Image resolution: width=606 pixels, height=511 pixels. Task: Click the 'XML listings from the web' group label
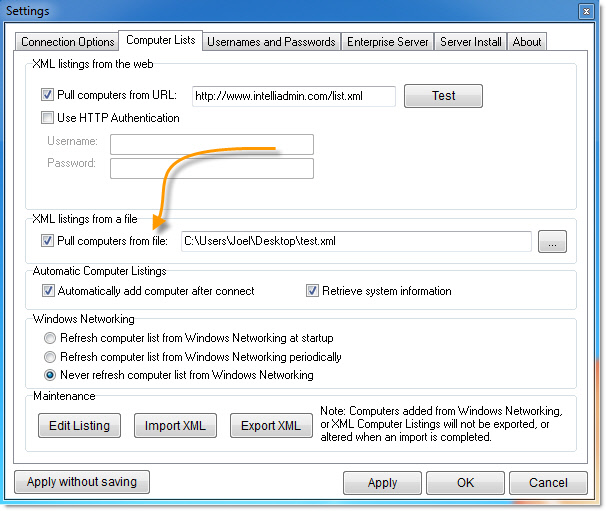[93, 64]
